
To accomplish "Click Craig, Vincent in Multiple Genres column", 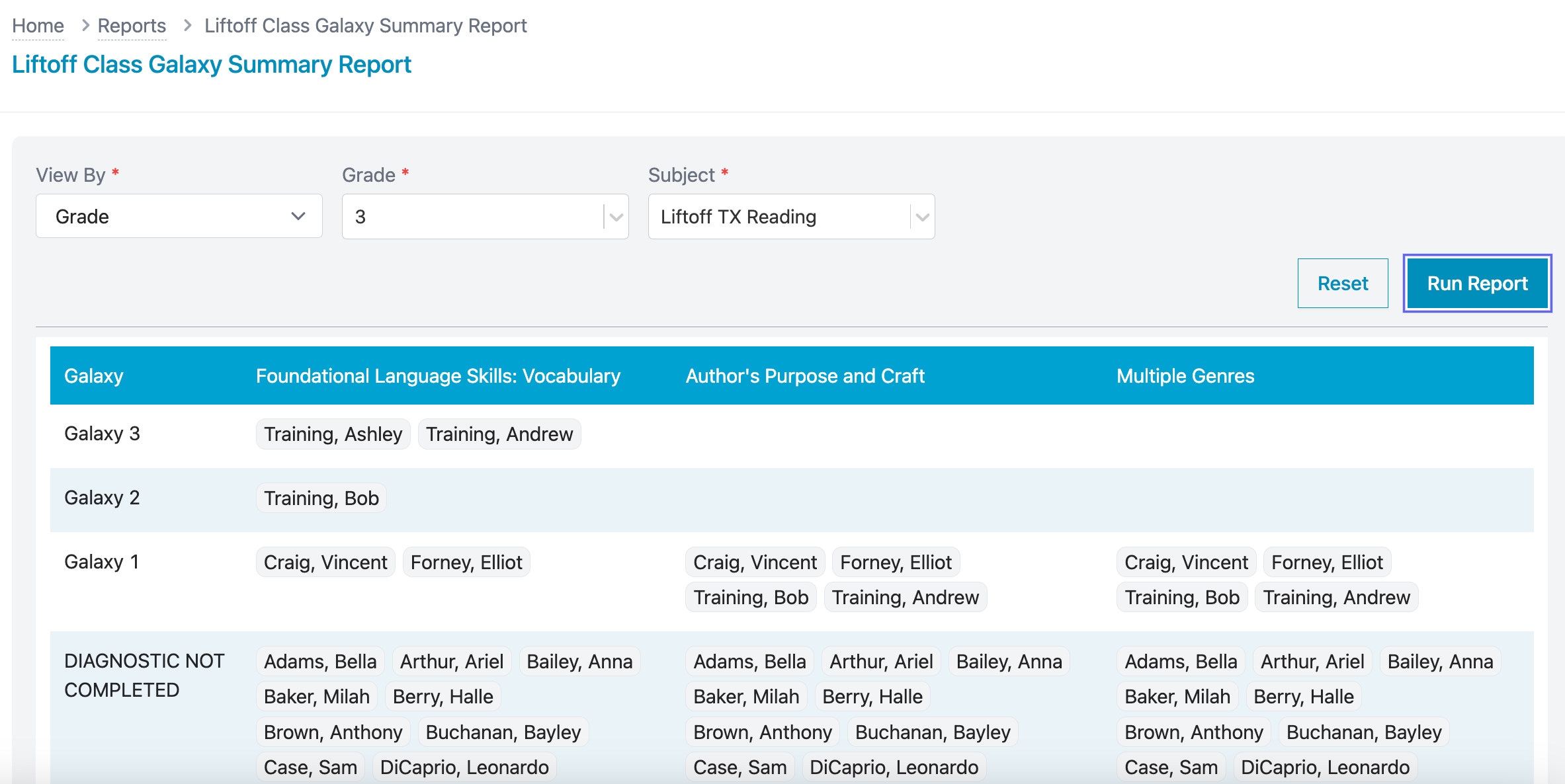I will 1186,562.
